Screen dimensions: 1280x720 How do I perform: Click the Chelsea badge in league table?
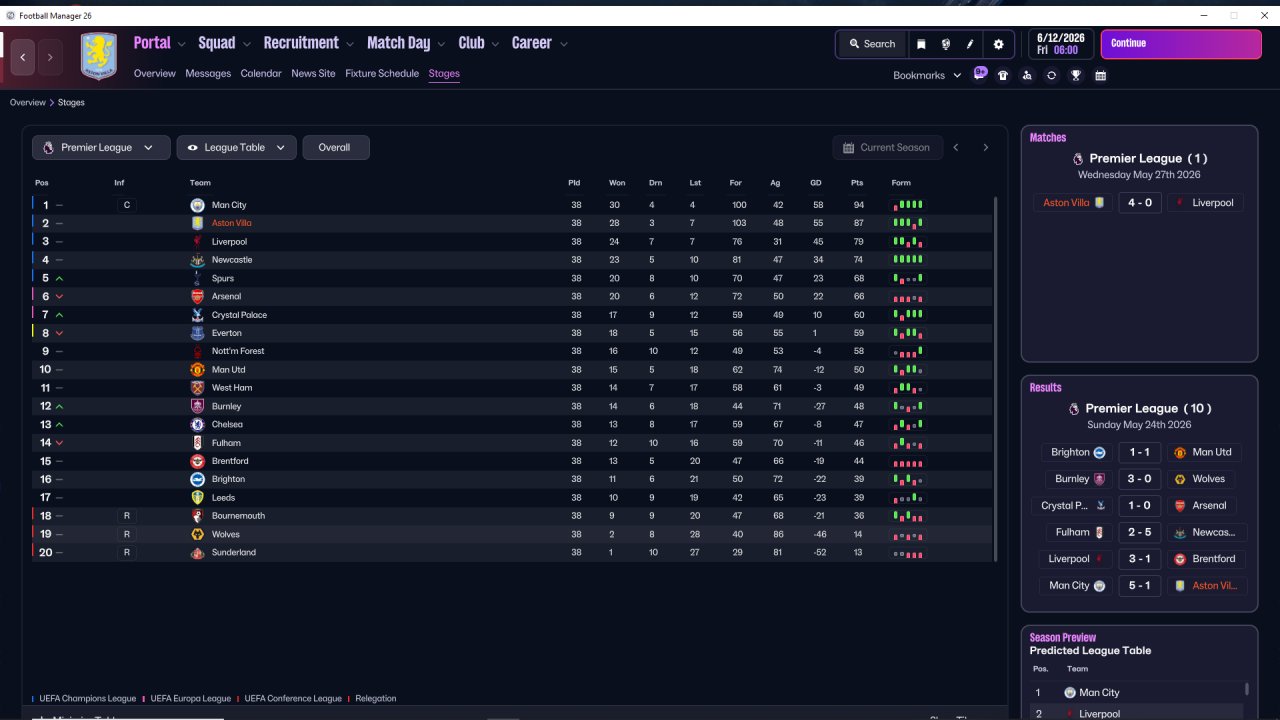(x=197, y=424)
